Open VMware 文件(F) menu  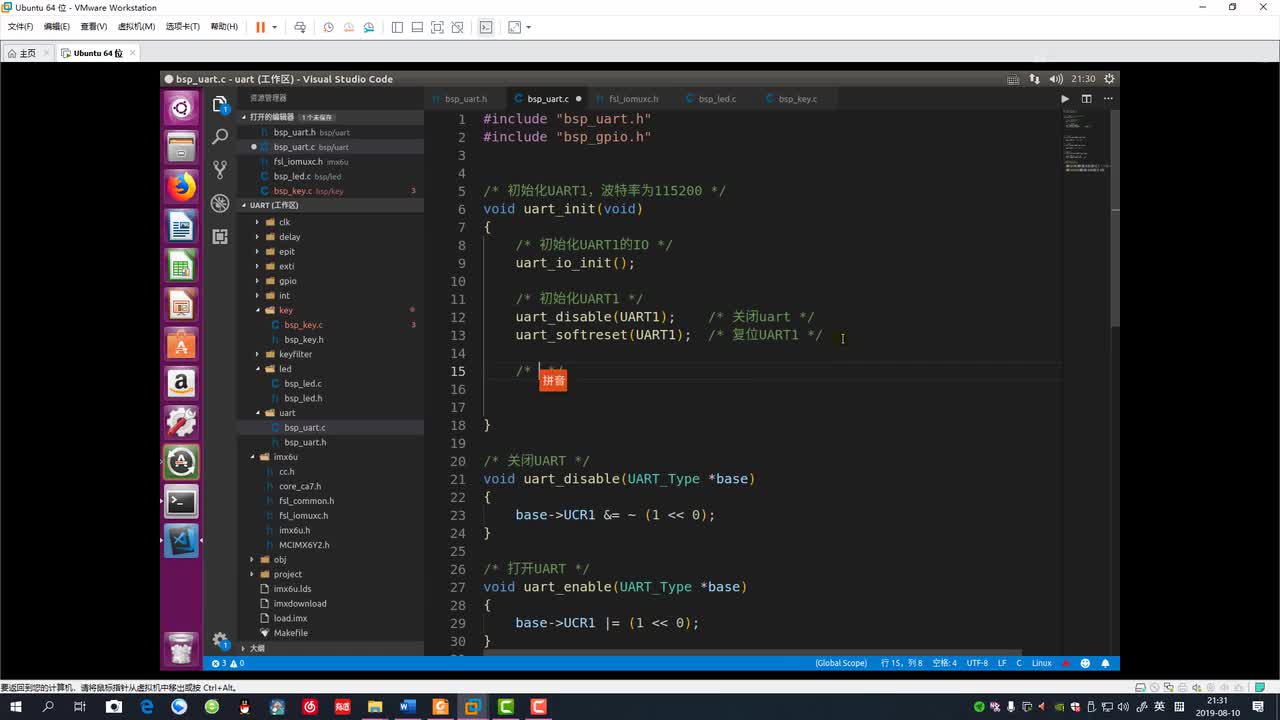(x=20, y=27)
